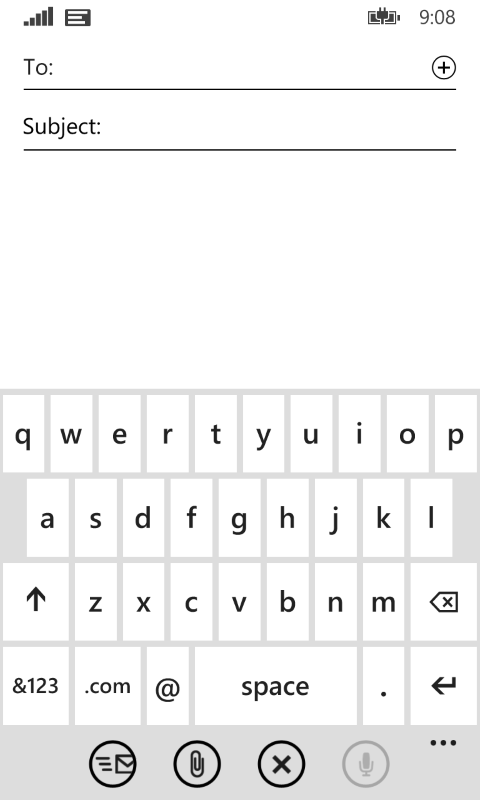Discard the draft with the X icon
Viewport: 480px width, 800px height.
coord(281,764)
